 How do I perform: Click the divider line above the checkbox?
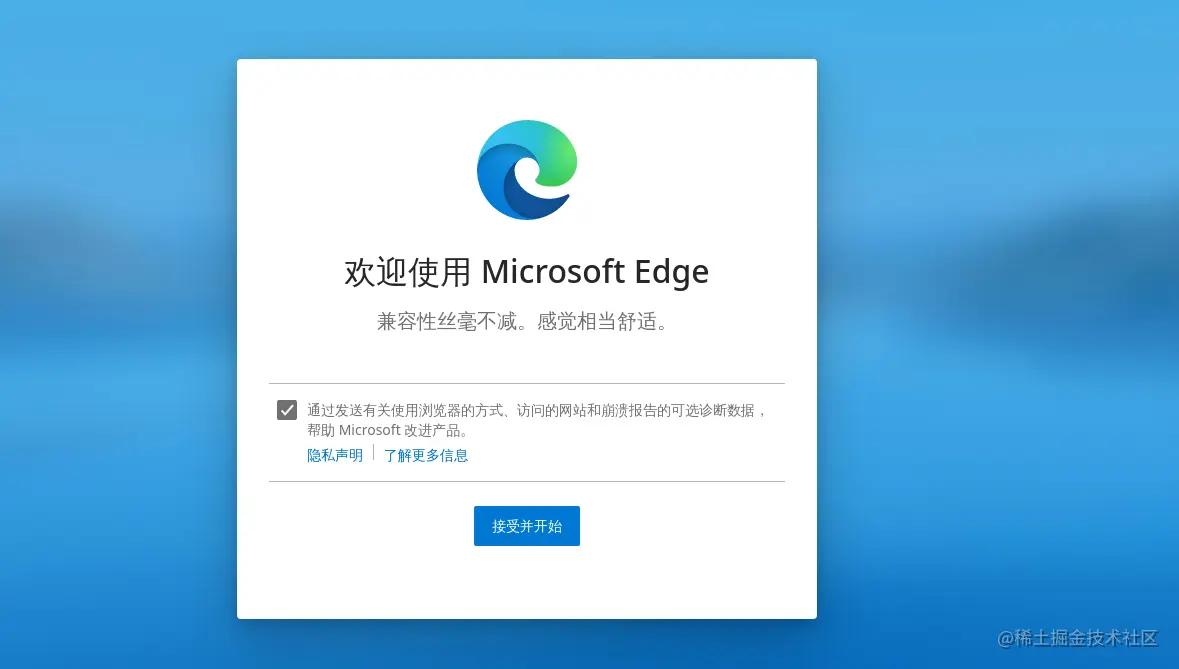527,383
